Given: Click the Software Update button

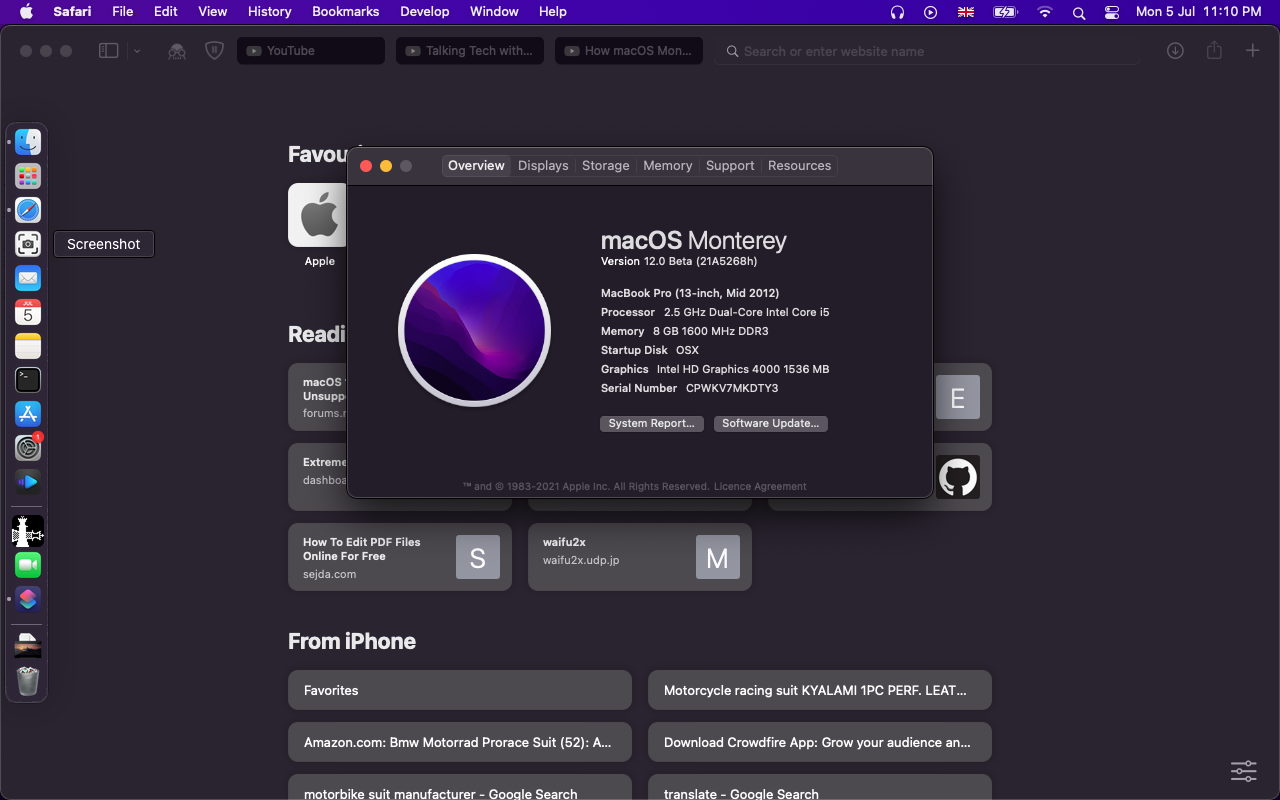Looking at the screenshot, I should (771, 424).
